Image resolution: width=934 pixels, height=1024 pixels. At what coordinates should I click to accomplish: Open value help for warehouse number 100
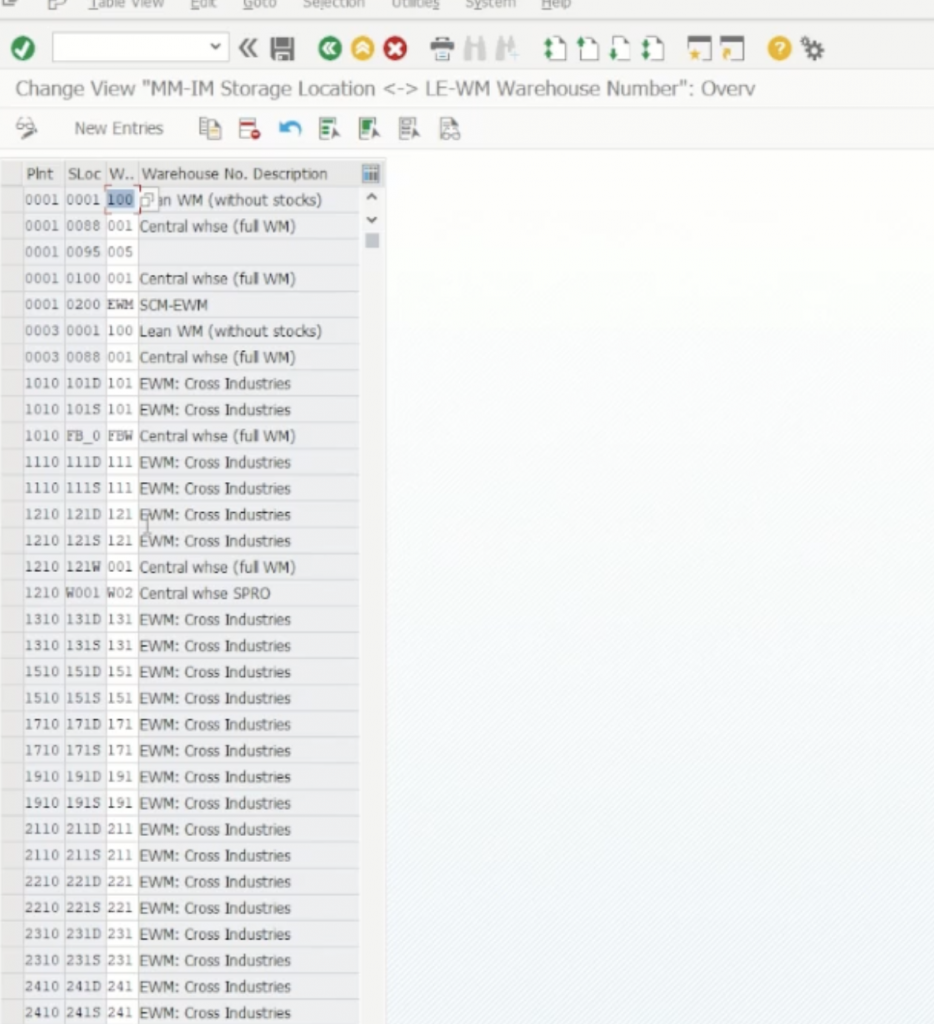[x=147, y=201]
